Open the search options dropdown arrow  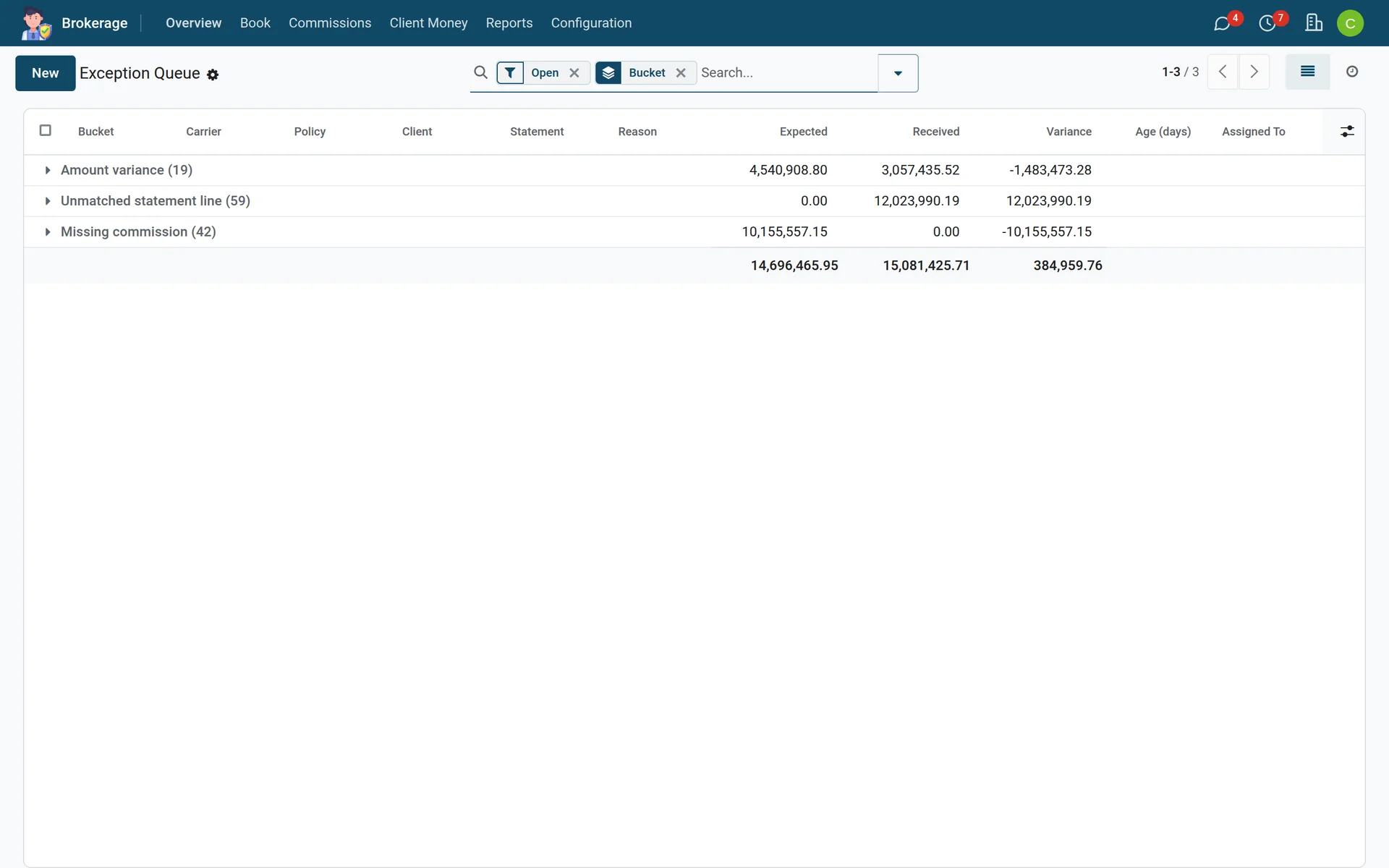[x=898, y=73]
